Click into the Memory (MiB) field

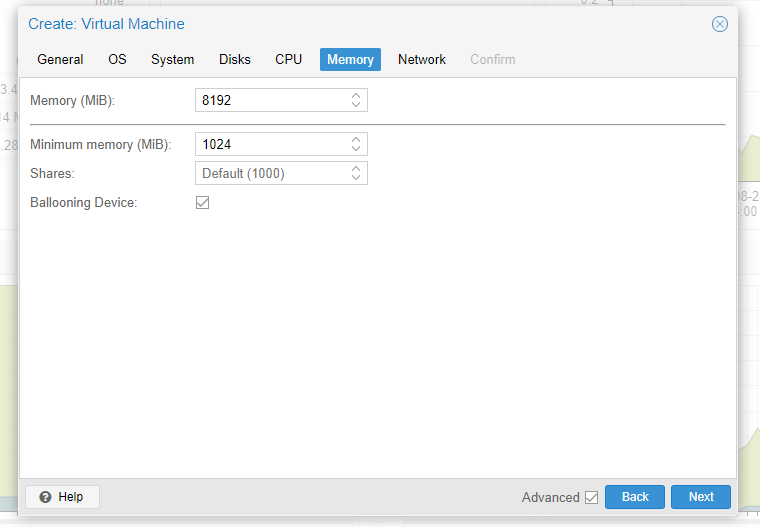coord(270,101)
